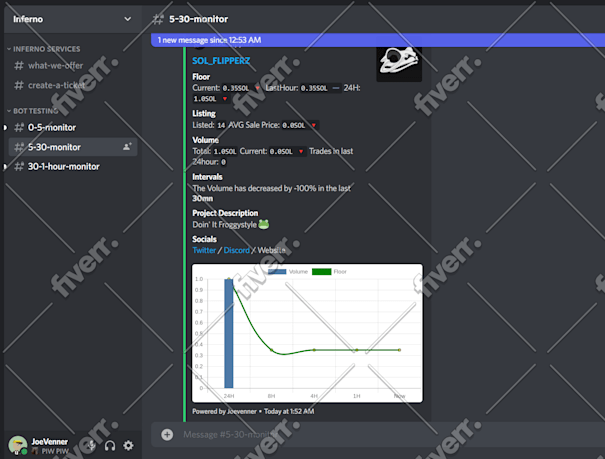Click the hash icon beside what-we-offer
605x459 pixels.
tap(19, 66)
